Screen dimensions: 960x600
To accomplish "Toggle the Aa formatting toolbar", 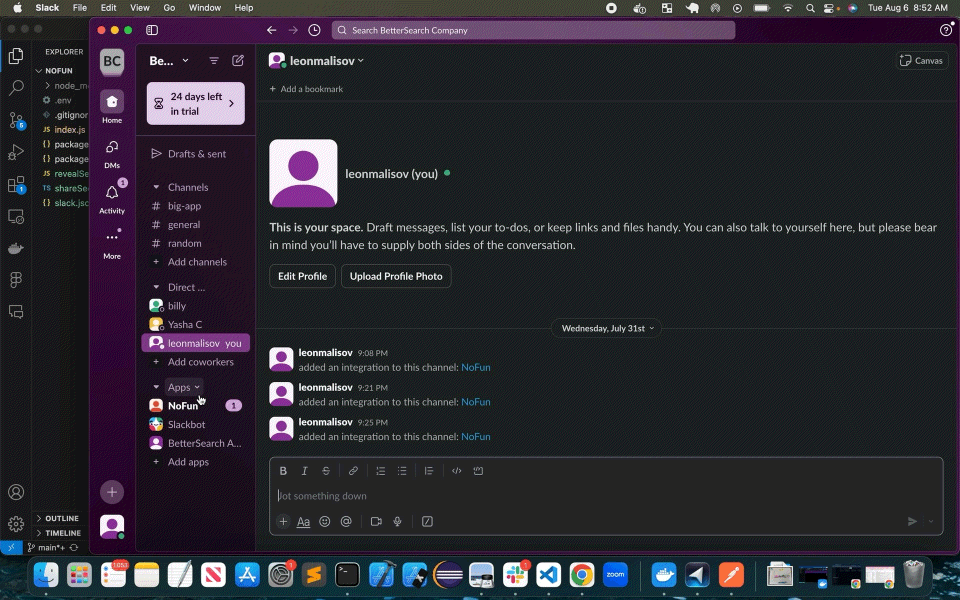I will coord(303,522).
